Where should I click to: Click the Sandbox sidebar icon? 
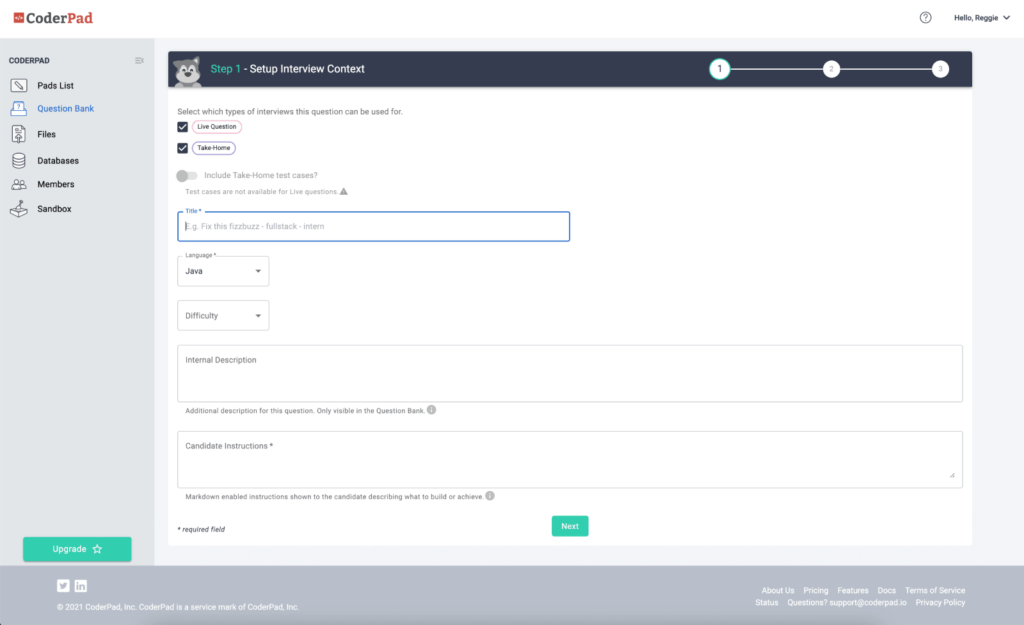click(x=19, y=209)
